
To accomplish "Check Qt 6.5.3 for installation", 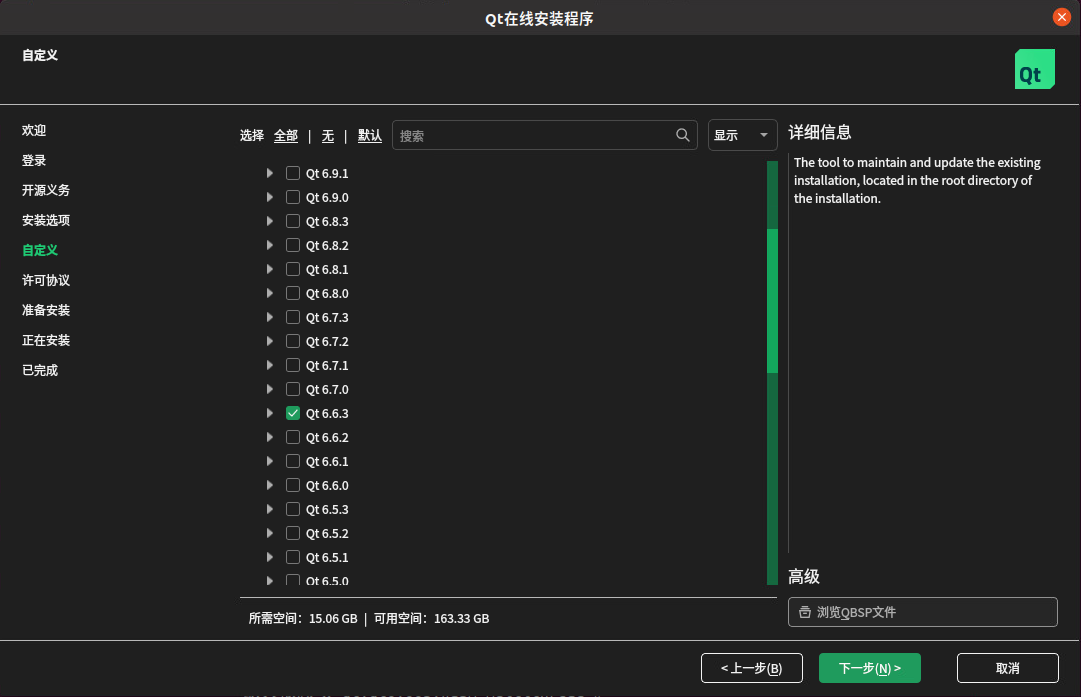I will [292, 508].
